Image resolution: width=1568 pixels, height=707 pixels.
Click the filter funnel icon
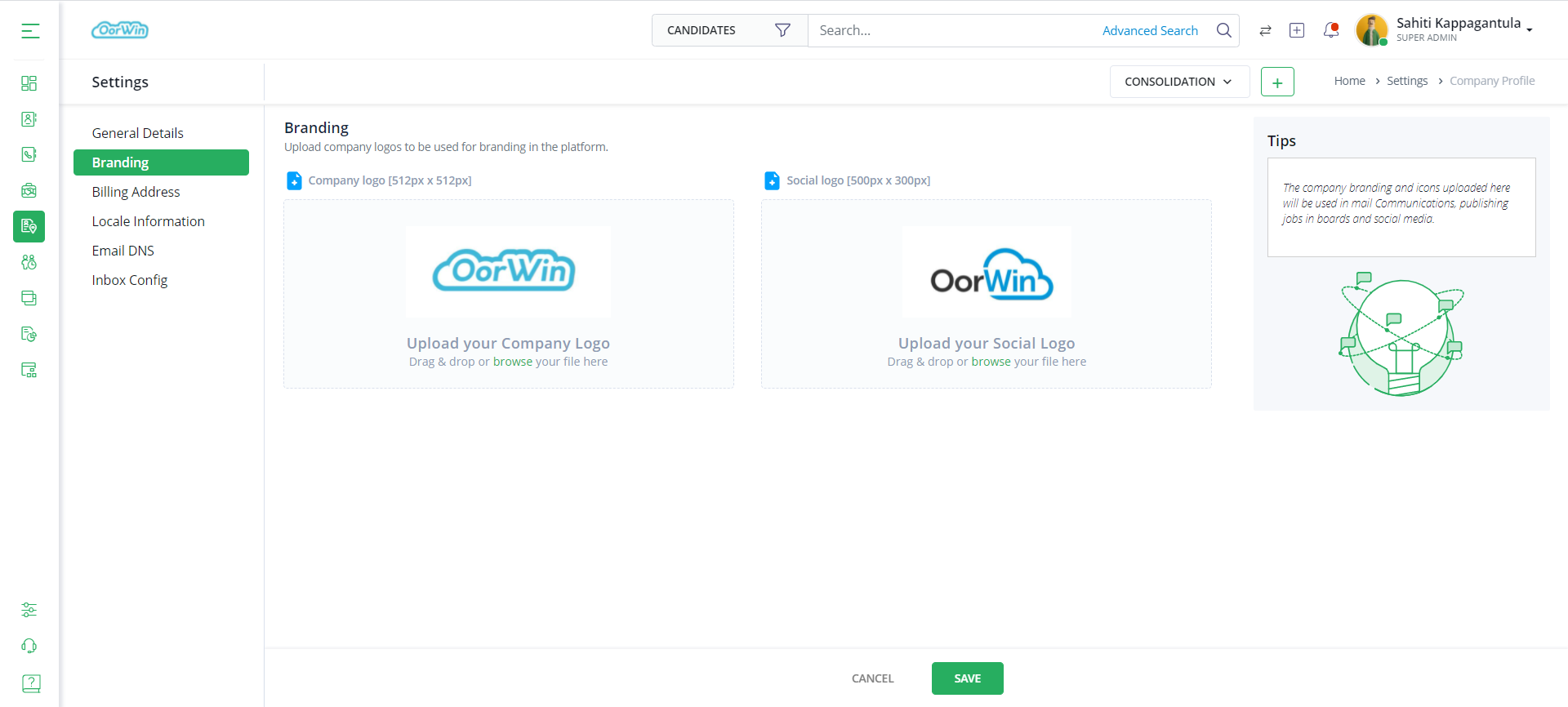(x=782, y=30)
